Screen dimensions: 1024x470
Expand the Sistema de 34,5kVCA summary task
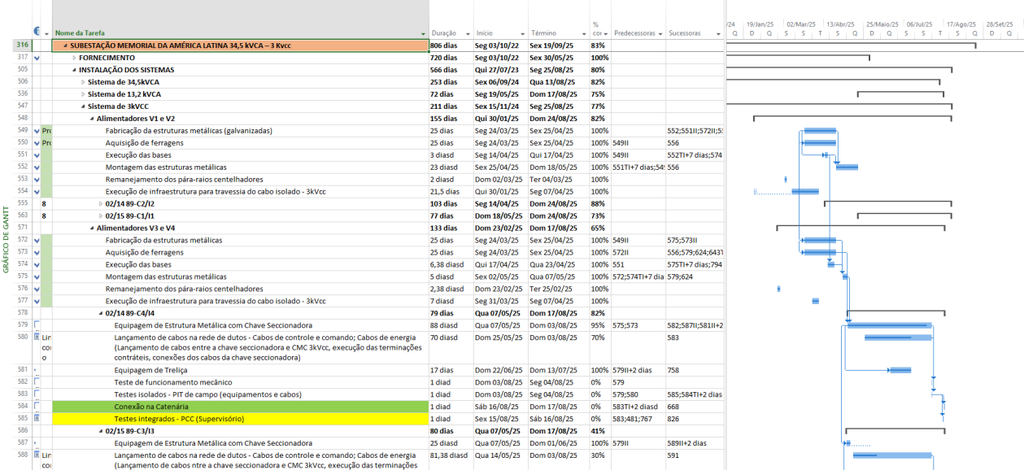point(83,82)
